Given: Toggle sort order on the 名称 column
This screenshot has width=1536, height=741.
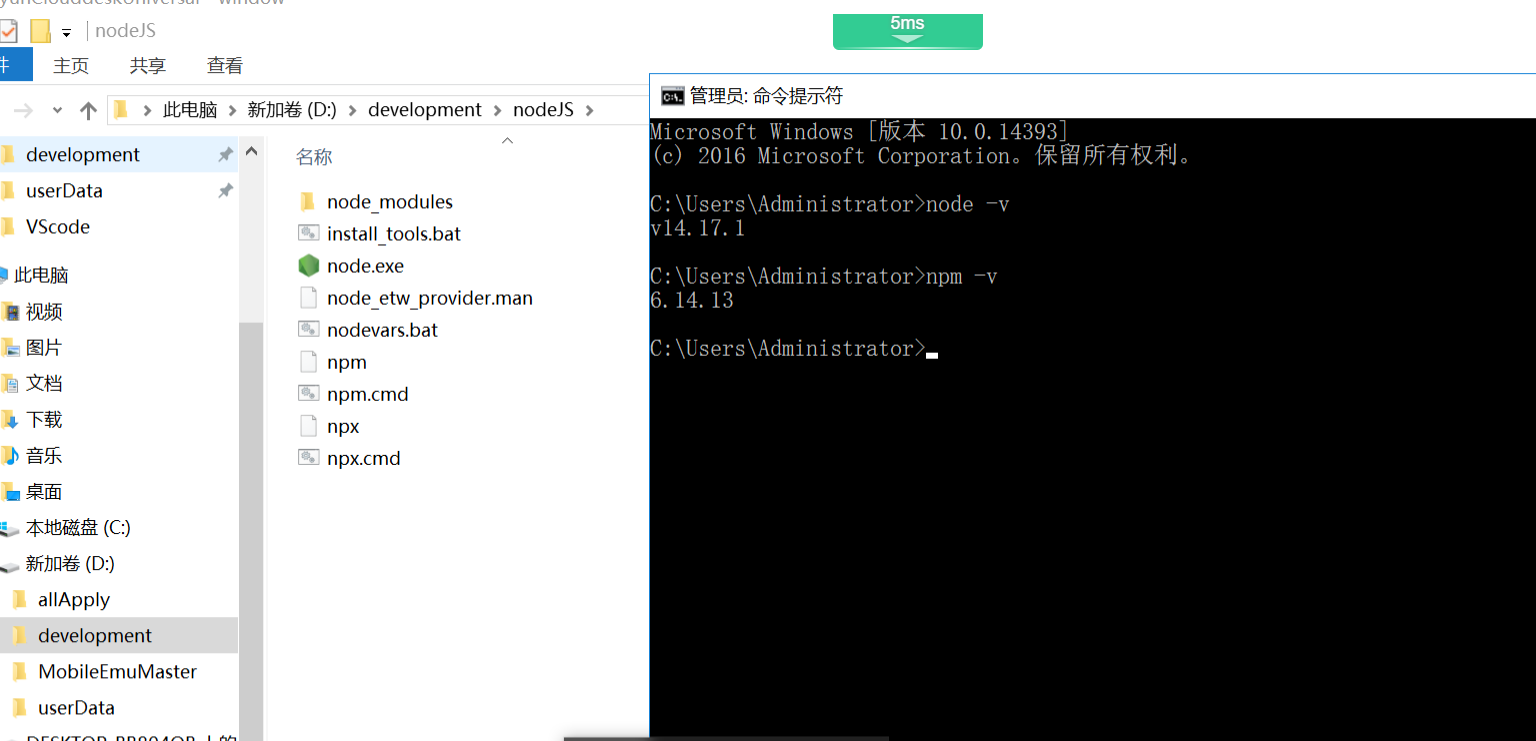Looking at the screenshot, I should tap(313, 156).
